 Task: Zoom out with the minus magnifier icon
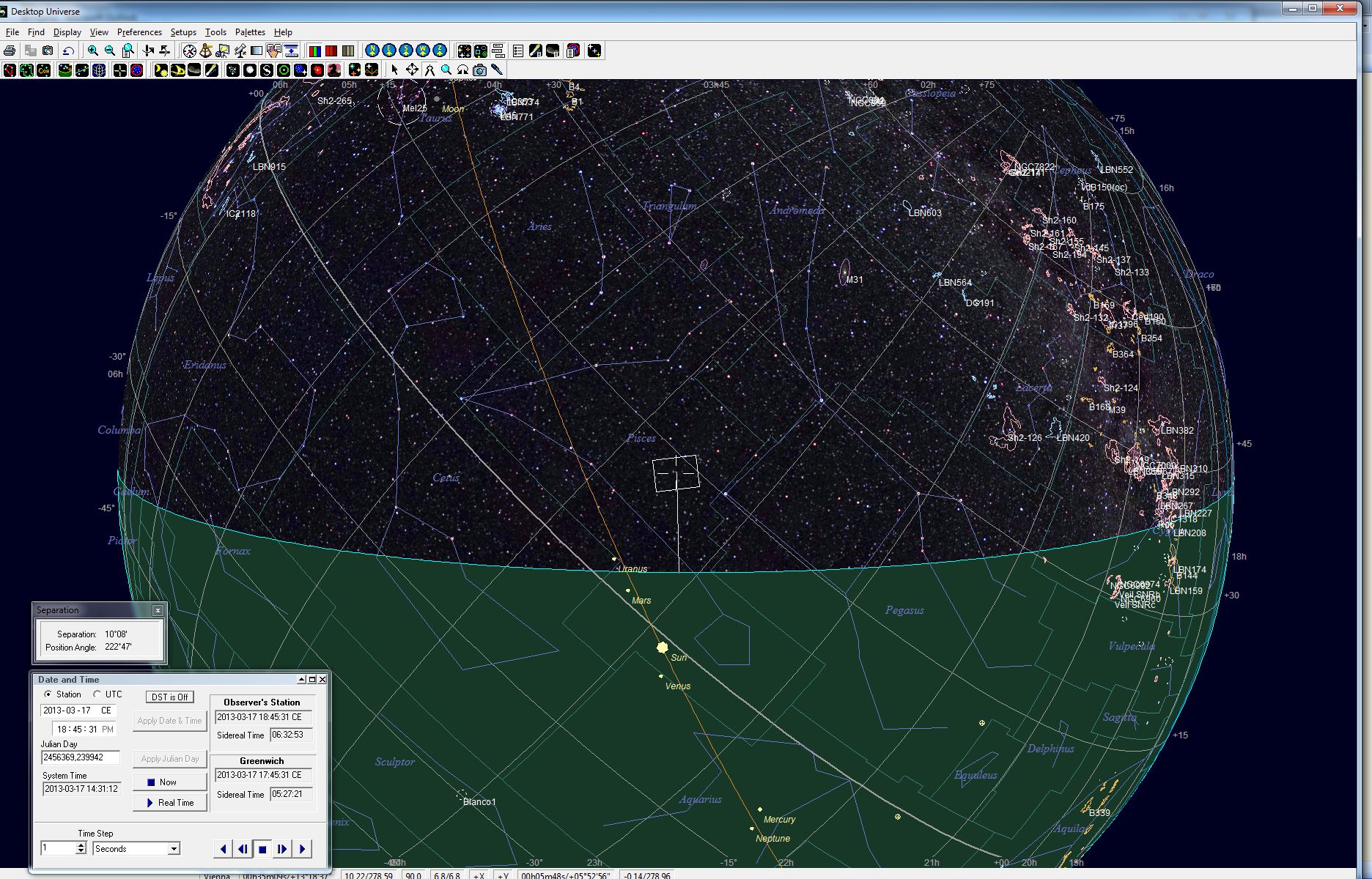(x=110, y=51)
